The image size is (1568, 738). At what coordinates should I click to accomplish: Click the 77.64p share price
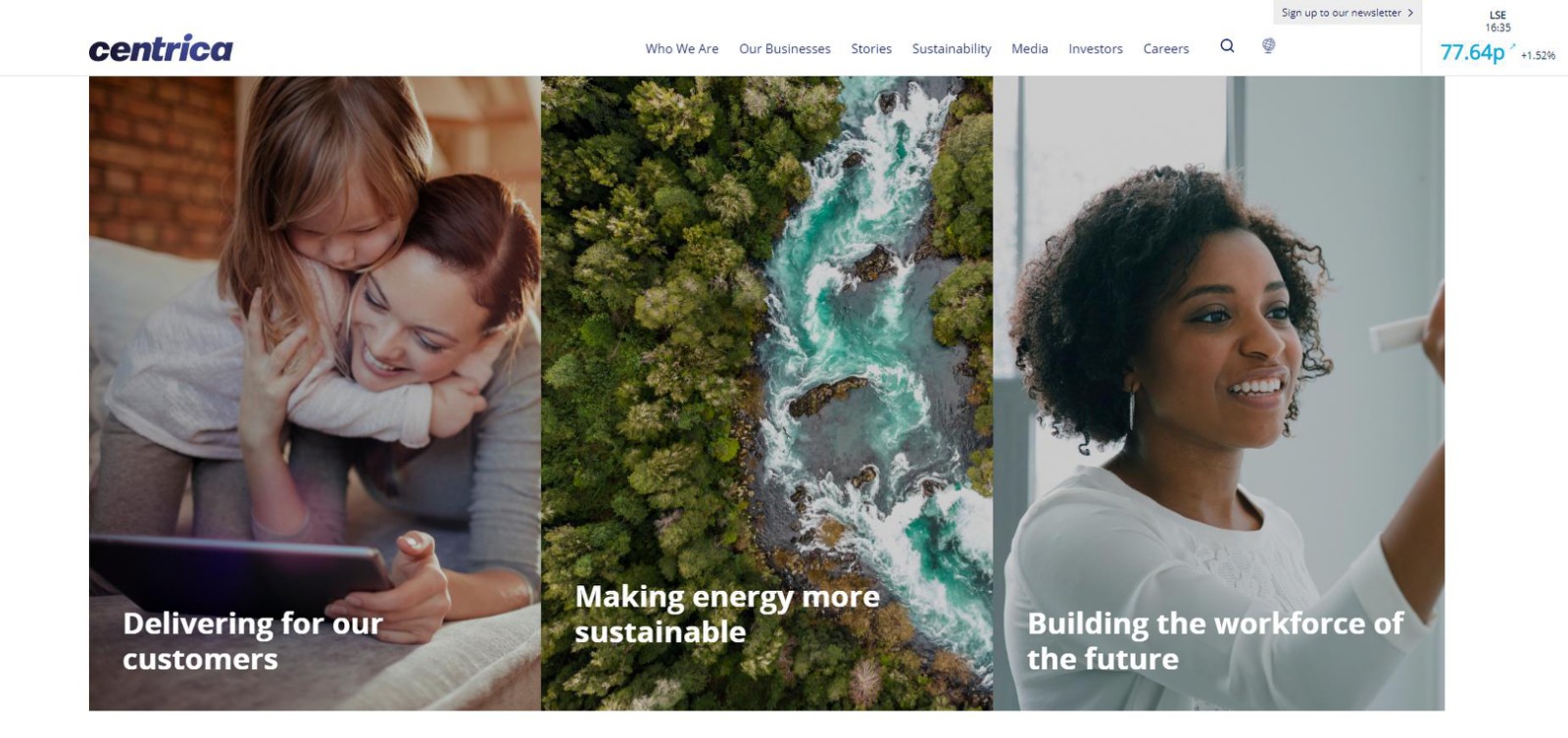[x=1472, y=52]
